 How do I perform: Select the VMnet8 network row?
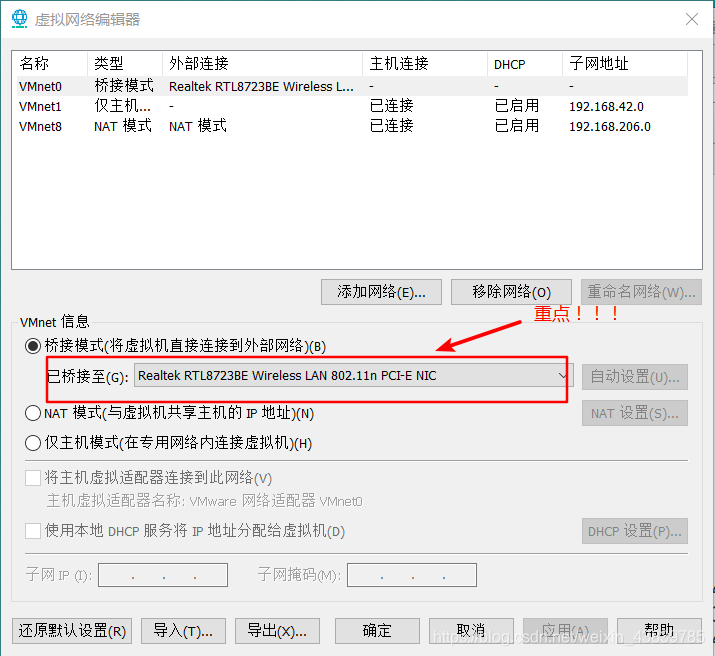click(x=352, y=126)
